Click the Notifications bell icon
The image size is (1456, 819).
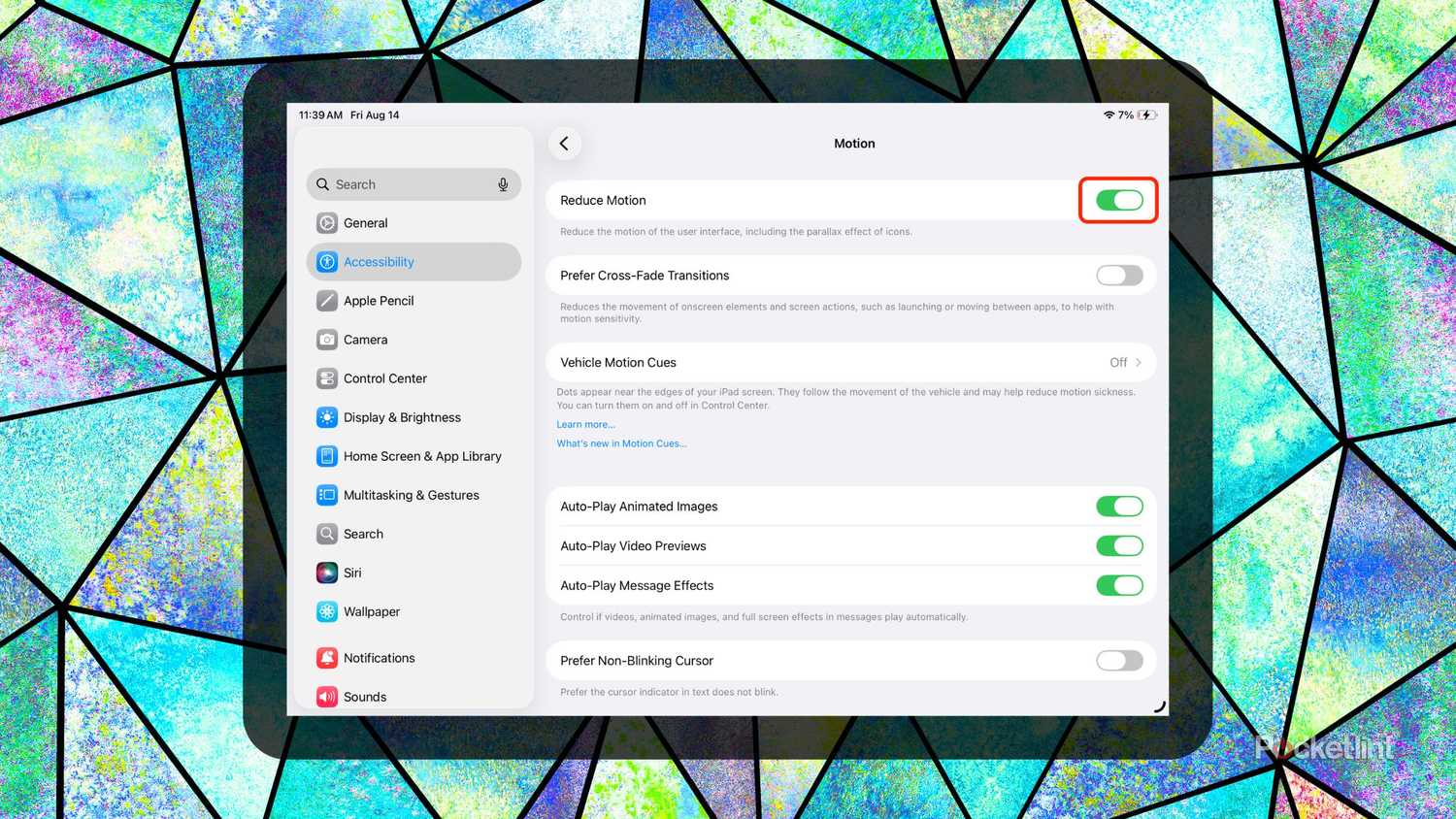click(327, 658)
